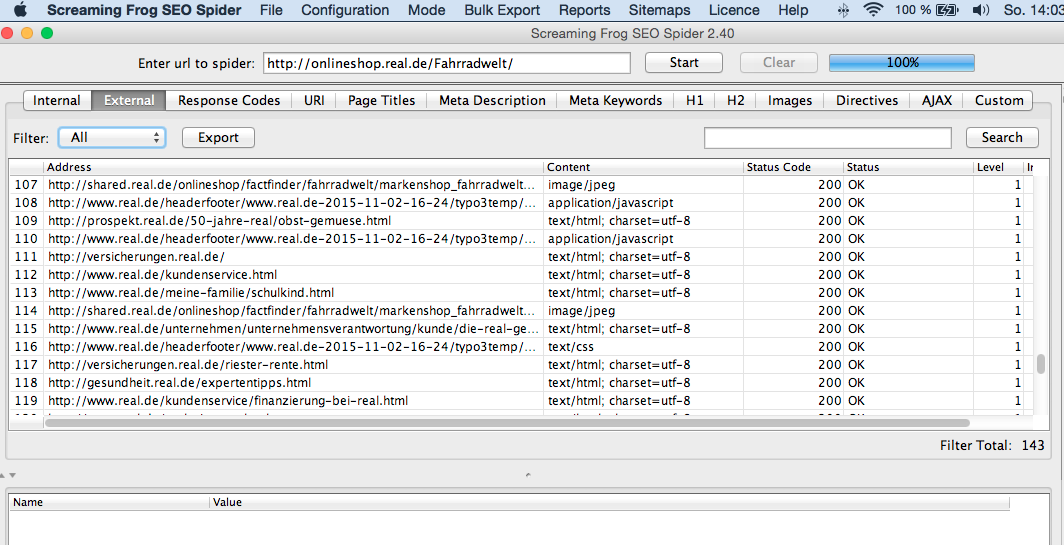Image resolution: width=1064 pixels, height=545 pixels.
Task: Open the Screaming Frog SEO Spider app menu
Action: (x=144, y=10)
